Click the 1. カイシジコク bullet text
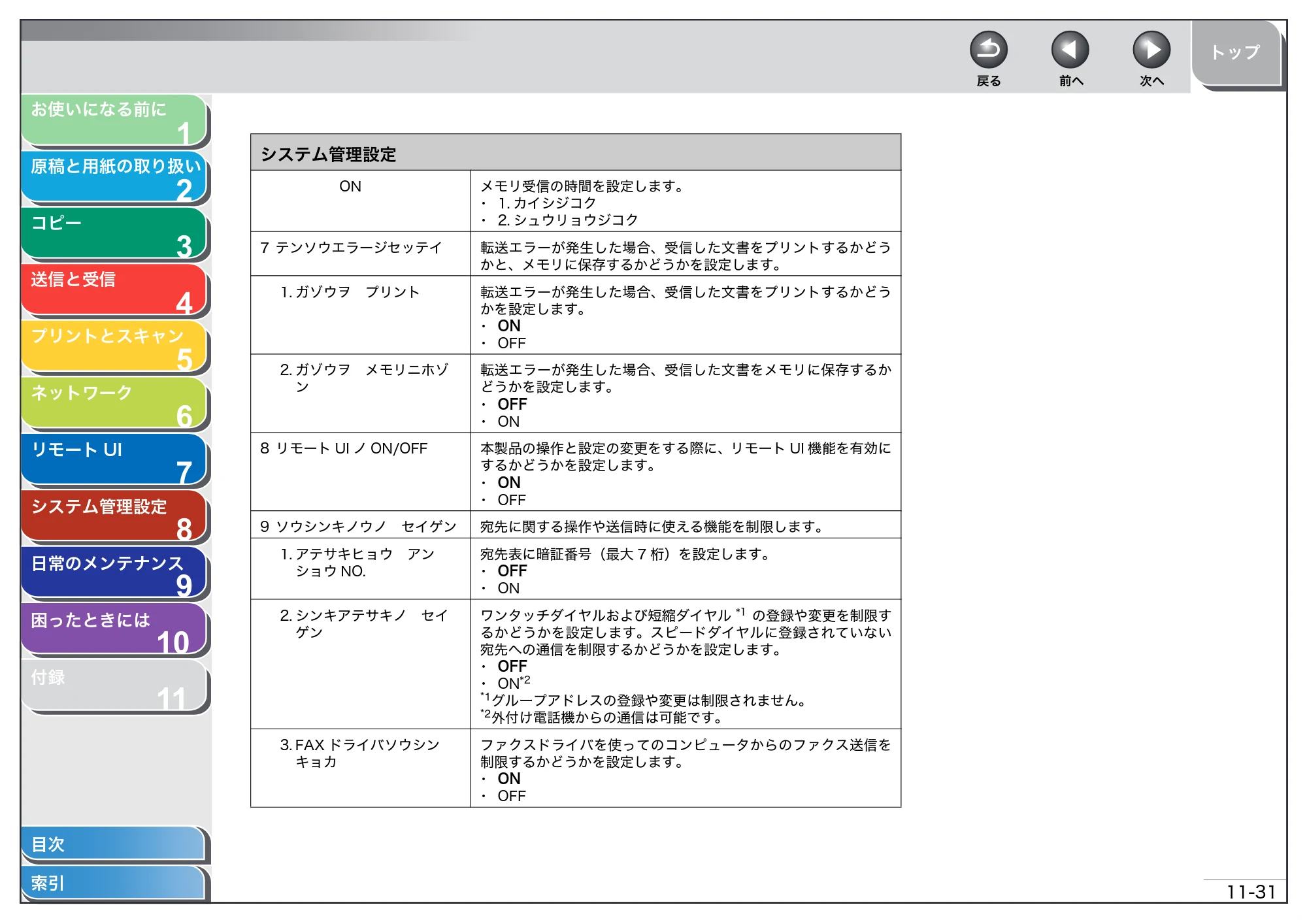Image resolution: width=1307 pixels, height=924 pixels. [547, 203]
